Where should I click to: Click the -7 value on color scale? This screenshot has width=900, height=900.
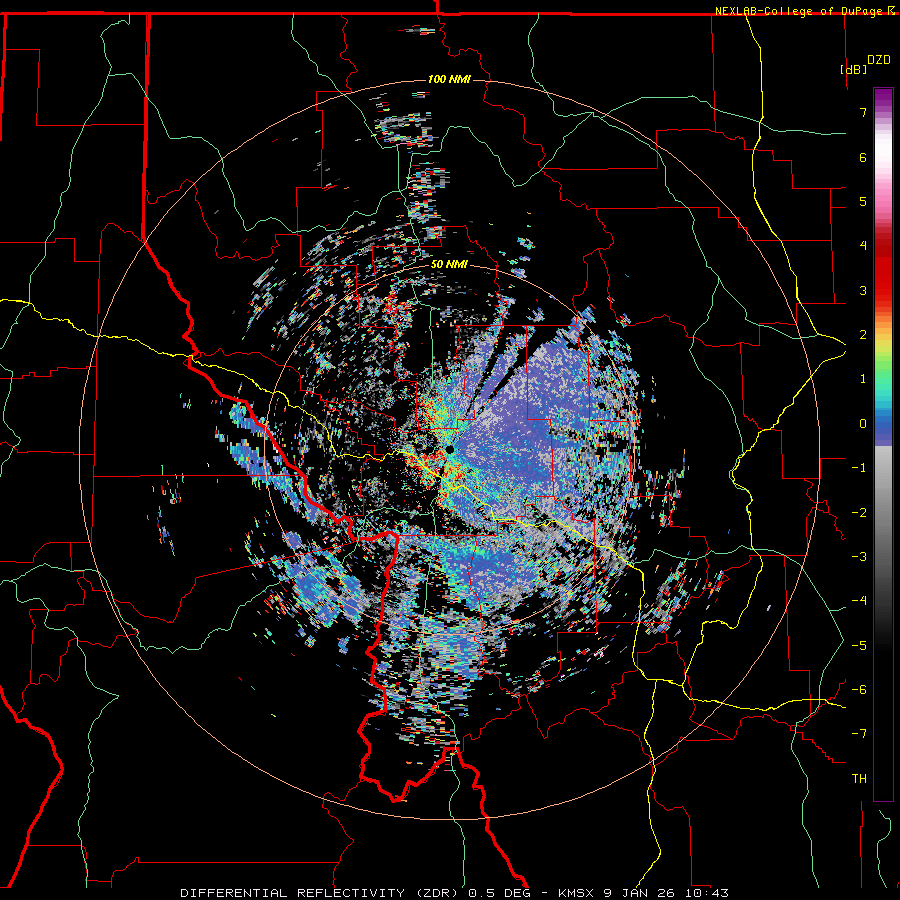[x=859, y=734]
